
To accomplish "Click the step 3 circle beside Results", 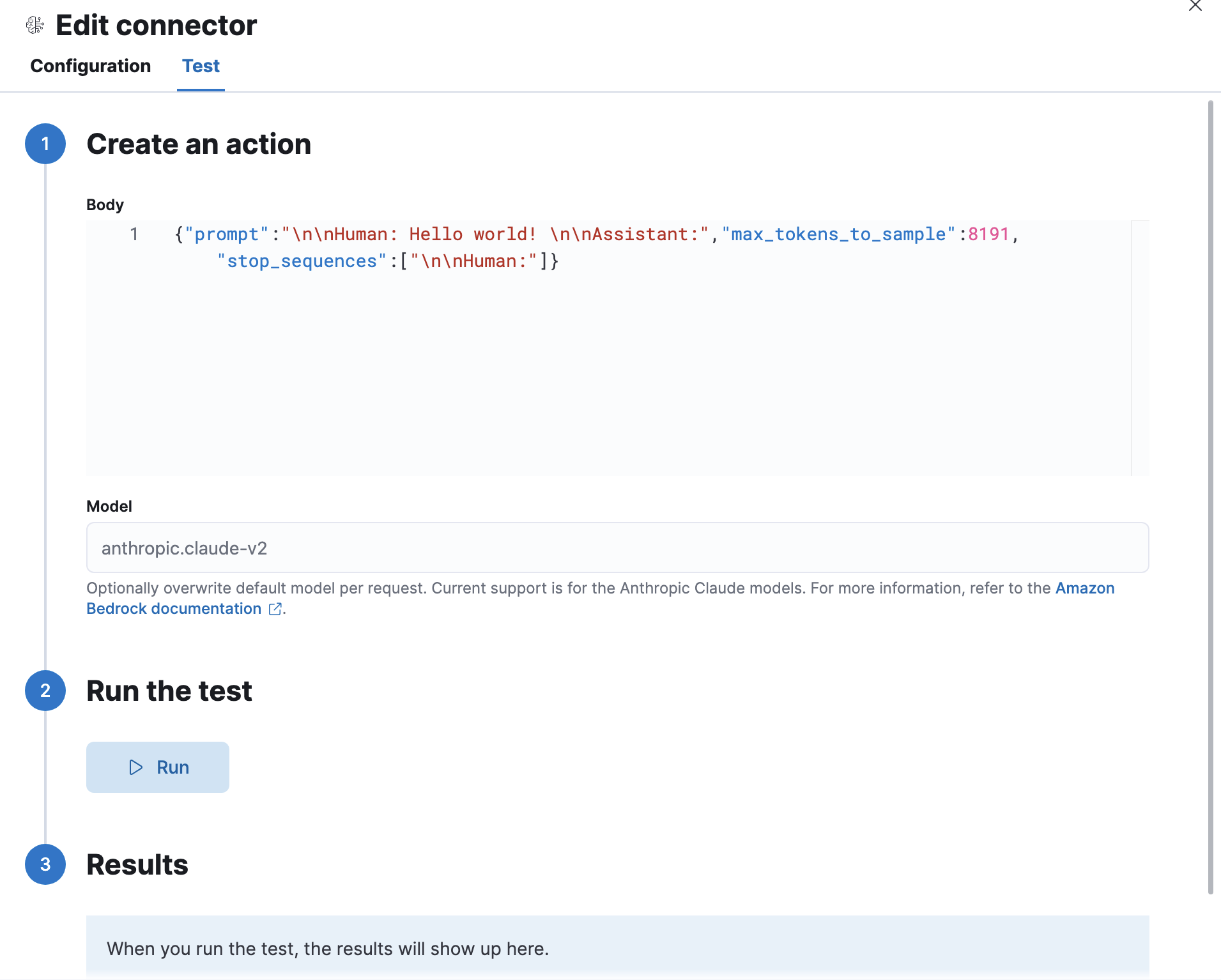I will coord(45,865).
